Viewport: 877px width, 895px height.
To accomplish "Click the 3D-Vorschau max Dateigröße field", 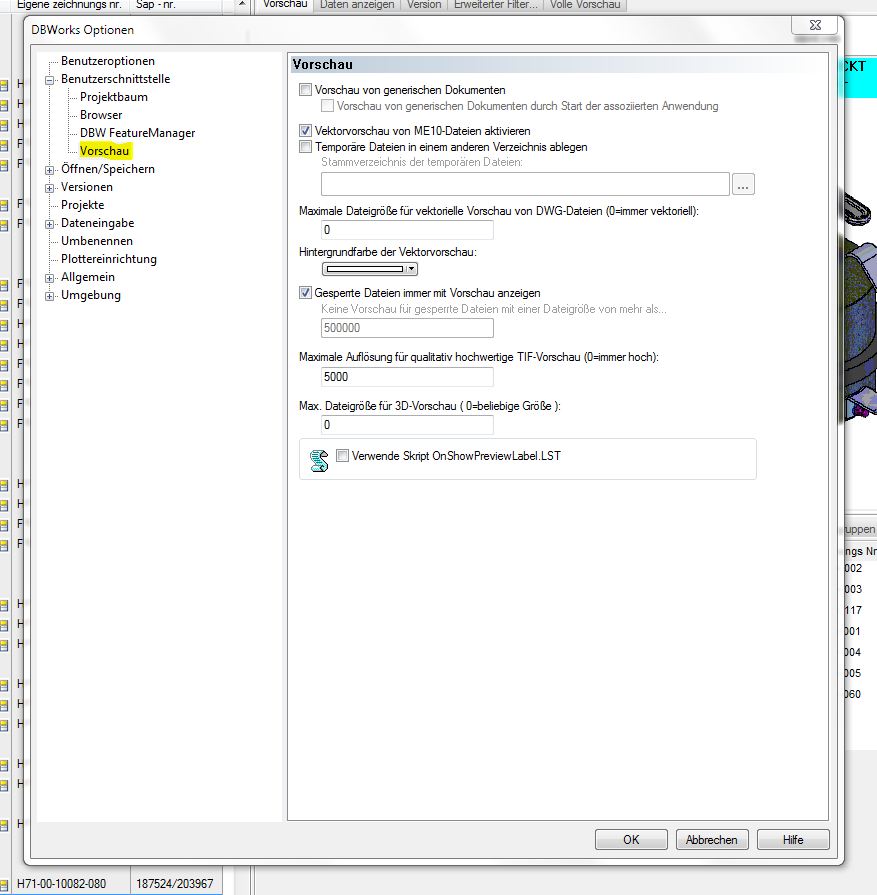I will tap(407, 425).
